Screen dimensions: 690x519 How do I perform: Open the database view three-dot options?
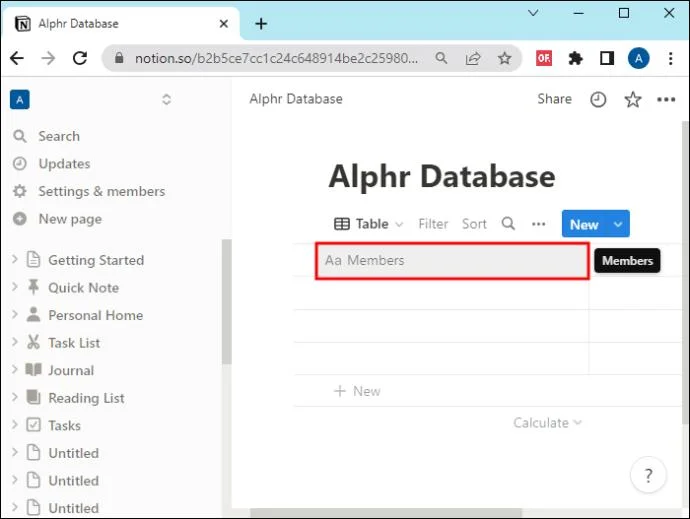click(x=539, y=224)
